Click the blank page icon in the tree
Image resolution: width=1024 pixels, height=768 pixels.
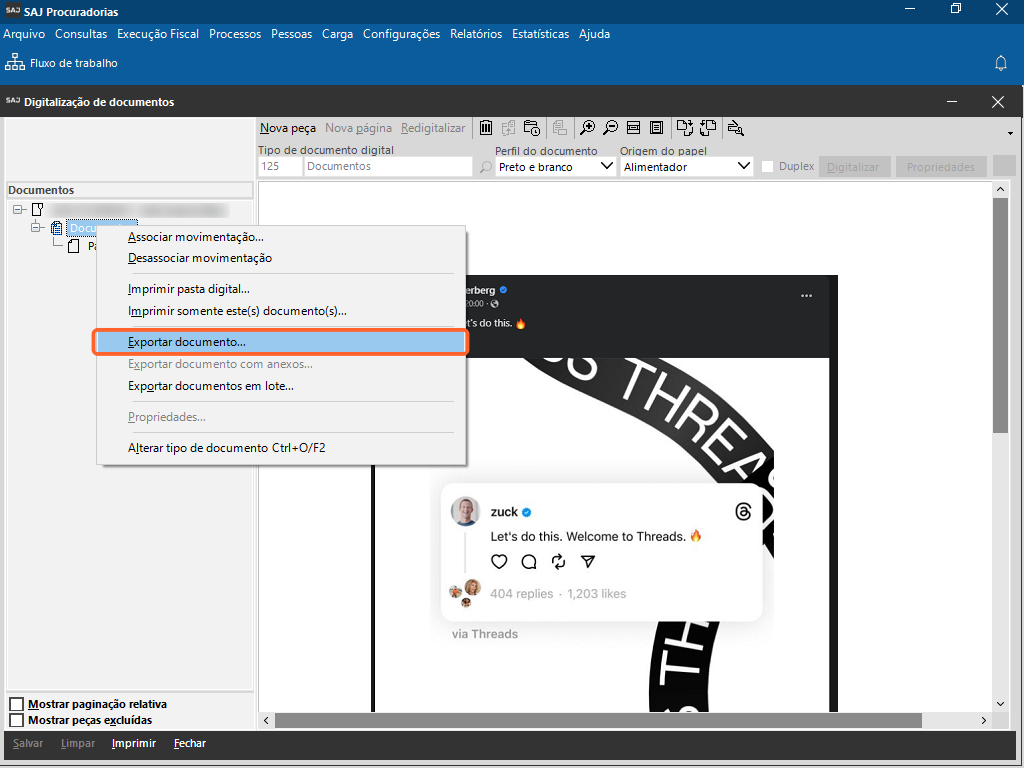click(74, 246)
